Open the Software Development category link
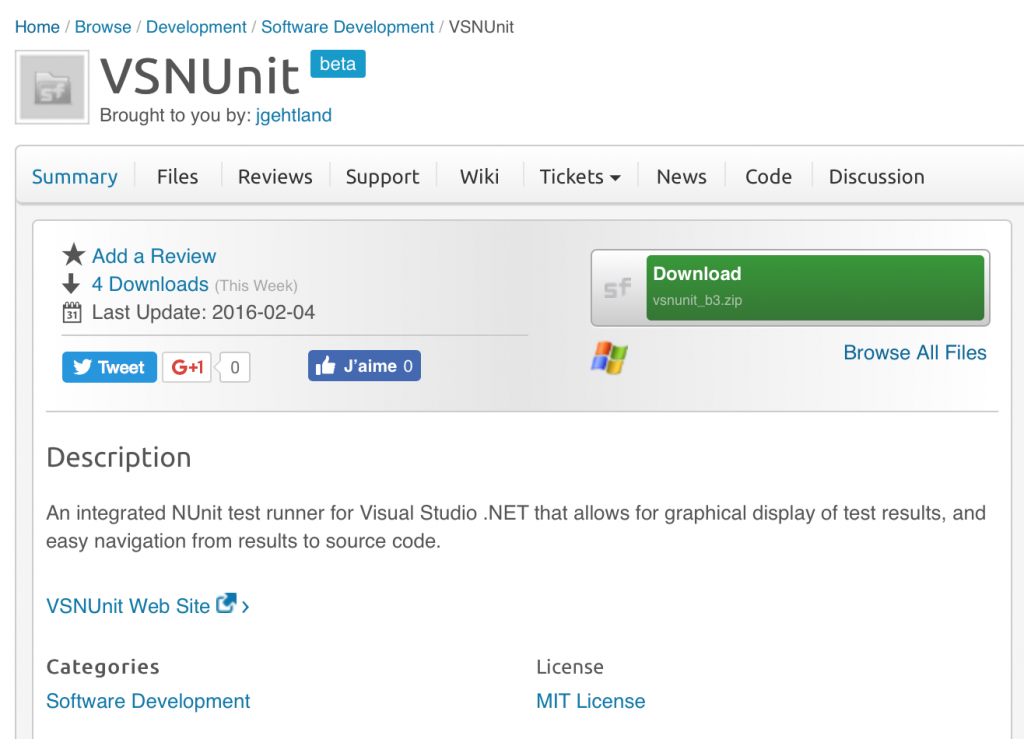Screen dimensions: 1024x739 pos(148,700)
